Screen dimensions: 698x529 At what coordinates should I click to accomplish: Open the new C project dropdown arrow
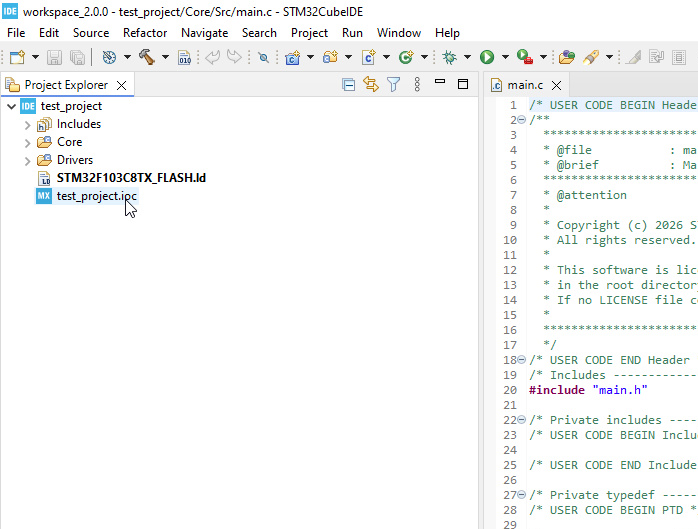pyautogui.click(x=310, y=57)
